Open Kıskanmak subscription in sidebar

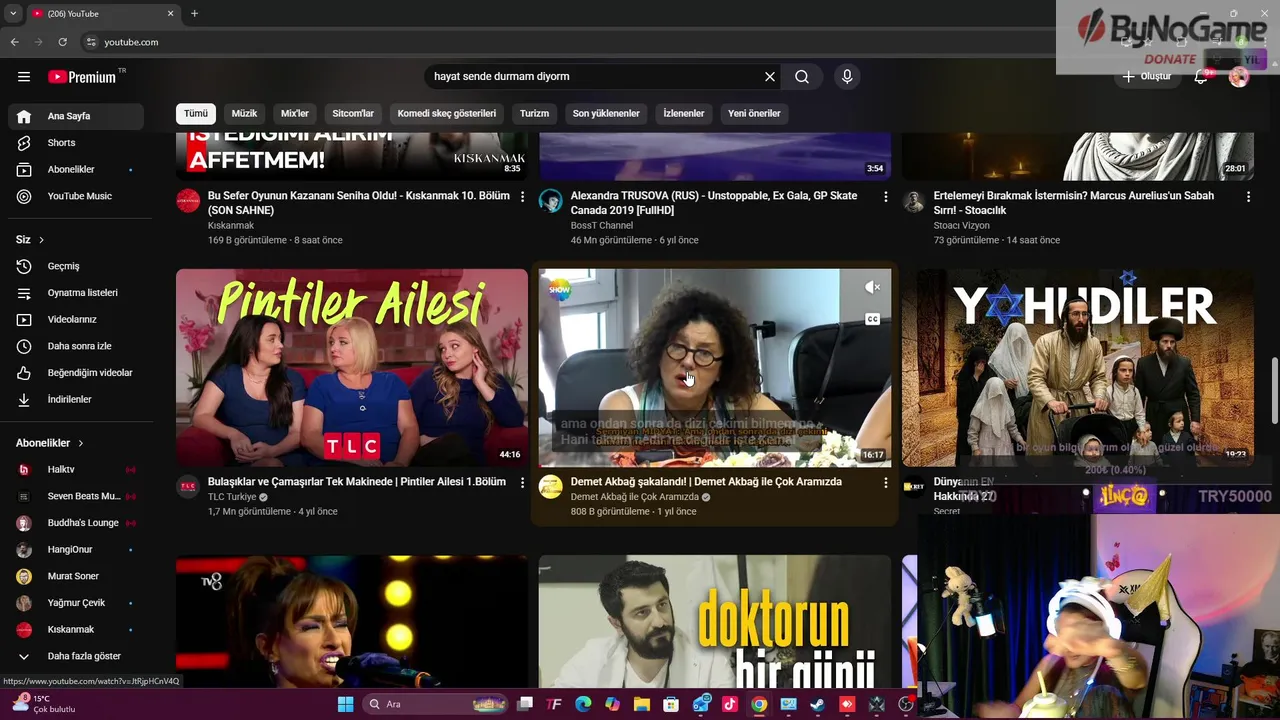pyautogui.click(x=76, y=630)
